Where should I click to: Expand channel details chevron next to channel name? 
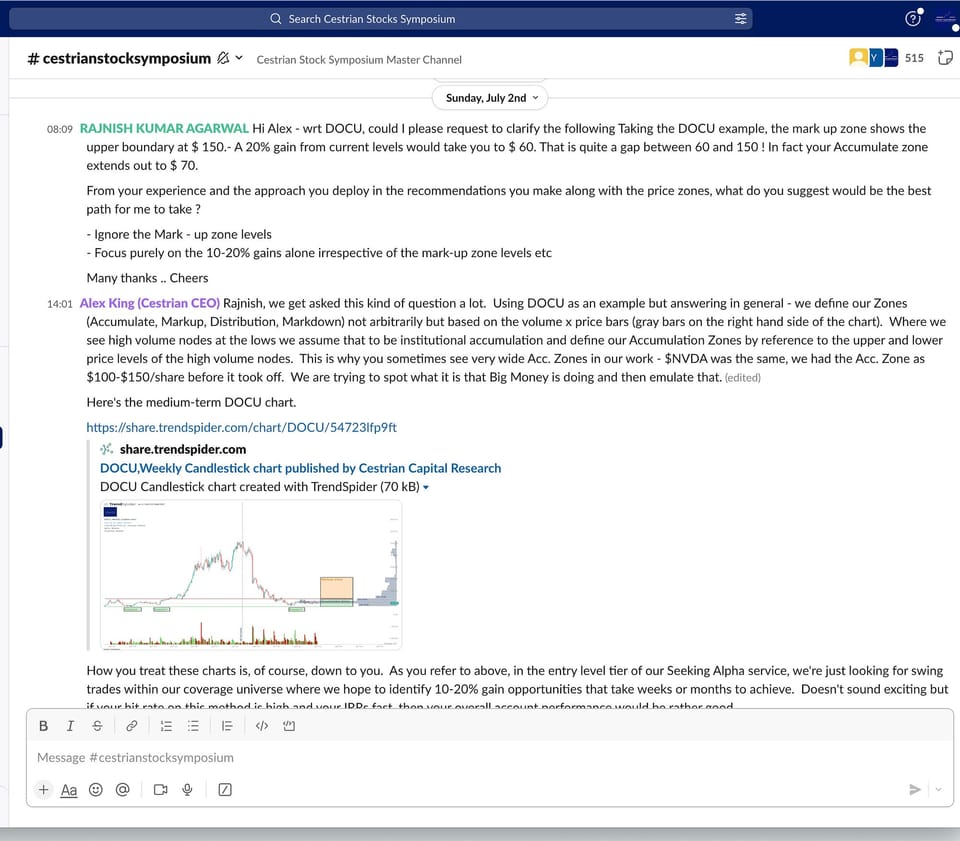click(239, 58)
